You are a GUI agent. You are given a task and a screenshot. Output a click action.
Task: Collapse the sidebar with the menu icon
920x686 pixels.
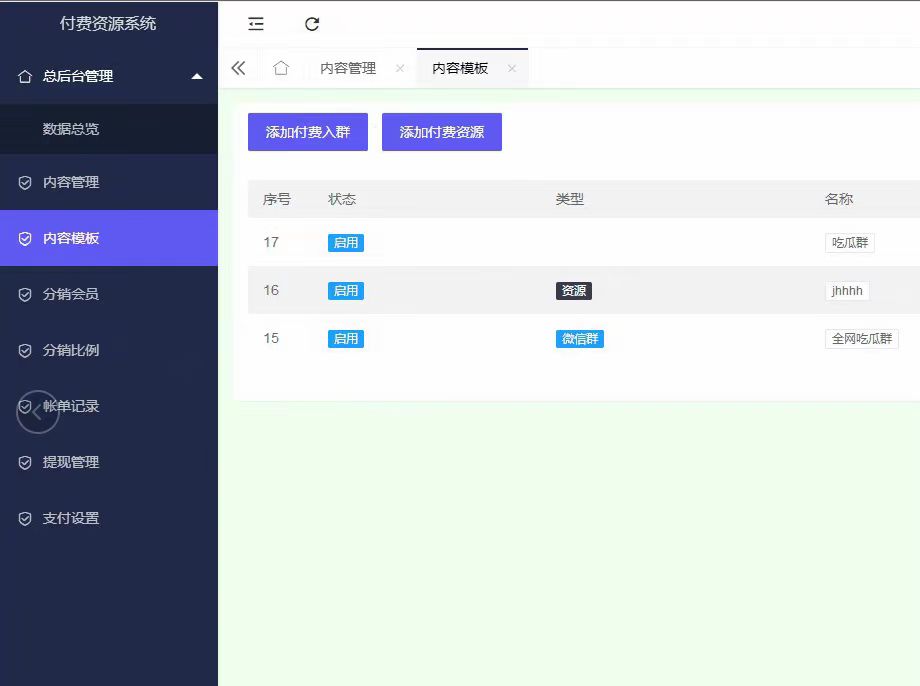[256, 24]
